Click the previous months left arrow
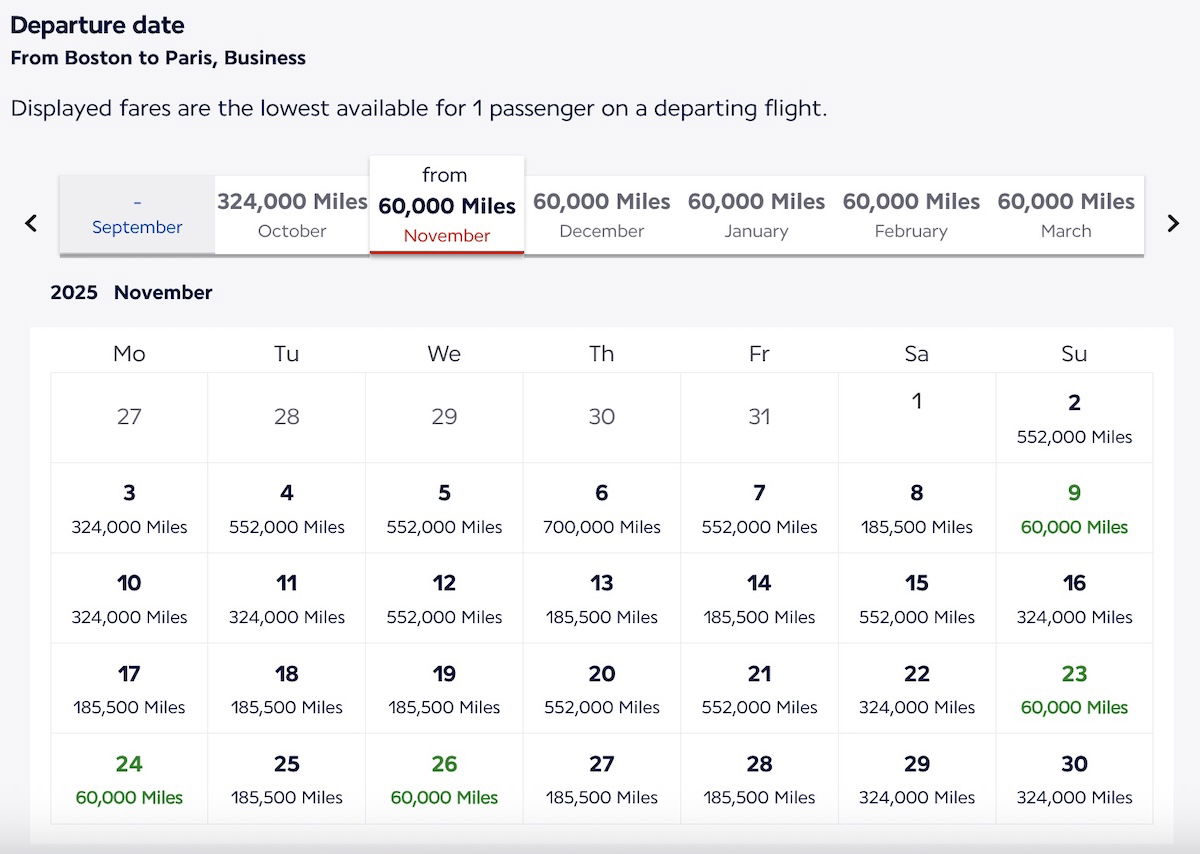This screenshot has width=1200, height=854. coord(31,223)
